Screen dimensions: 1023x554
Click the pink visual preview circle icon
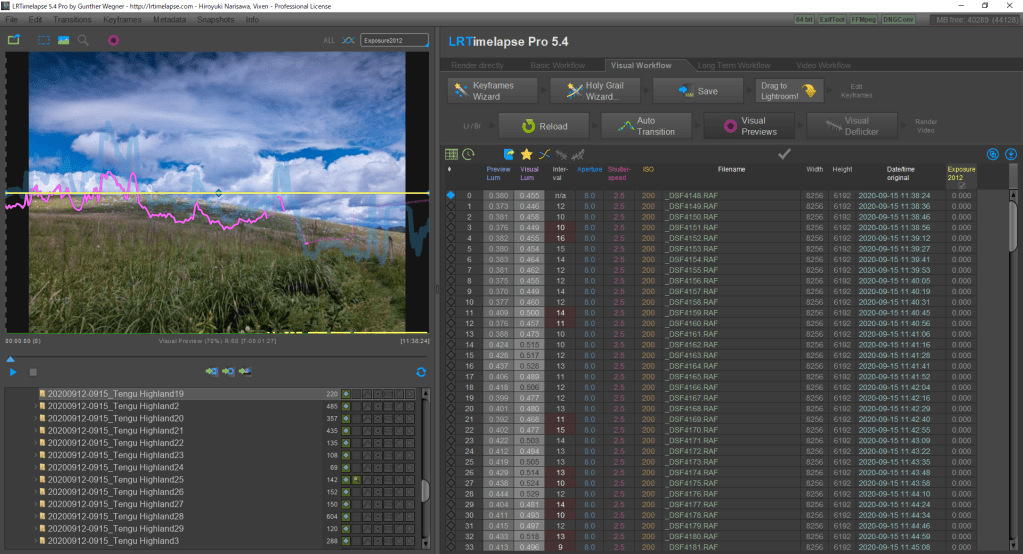[x=113, y=41]
